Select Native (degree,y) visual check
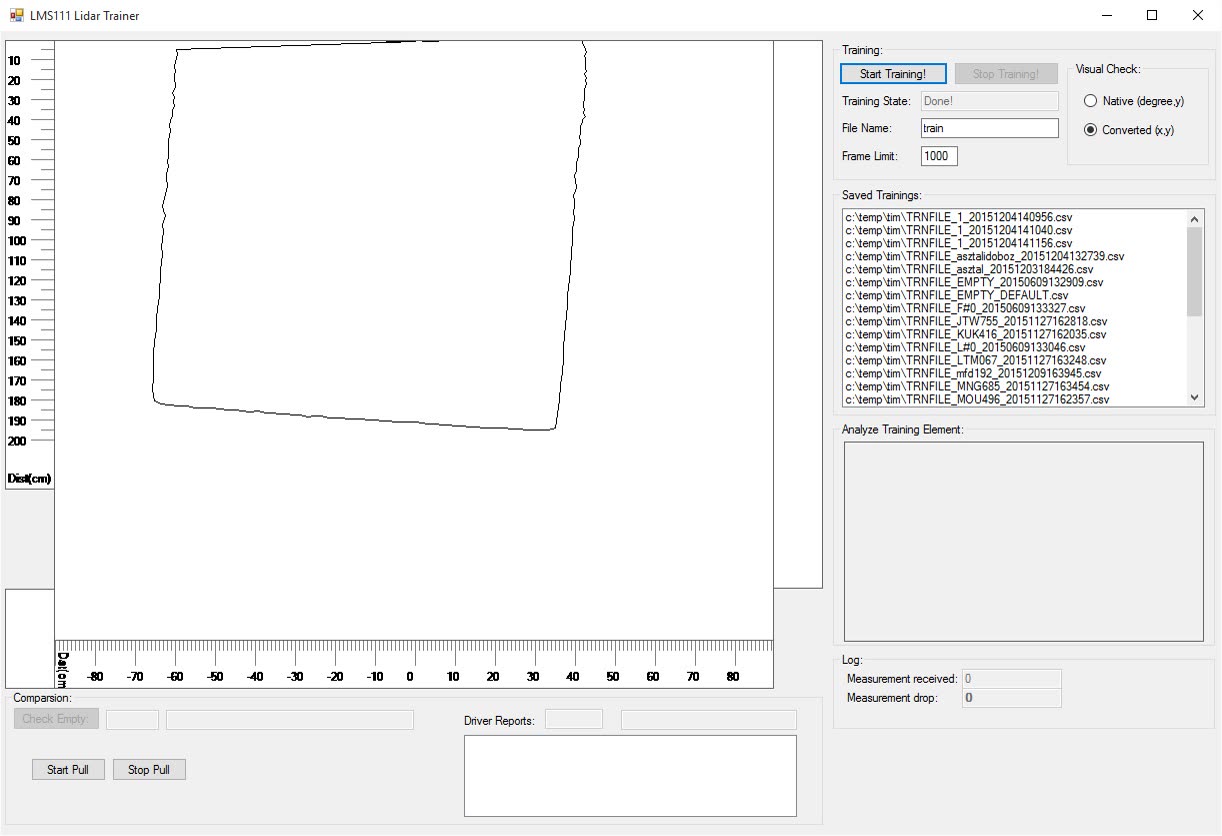Image resolution: width=1222 pixels, height=836 pixels. pyautogui.click(x=1133, y=101)
